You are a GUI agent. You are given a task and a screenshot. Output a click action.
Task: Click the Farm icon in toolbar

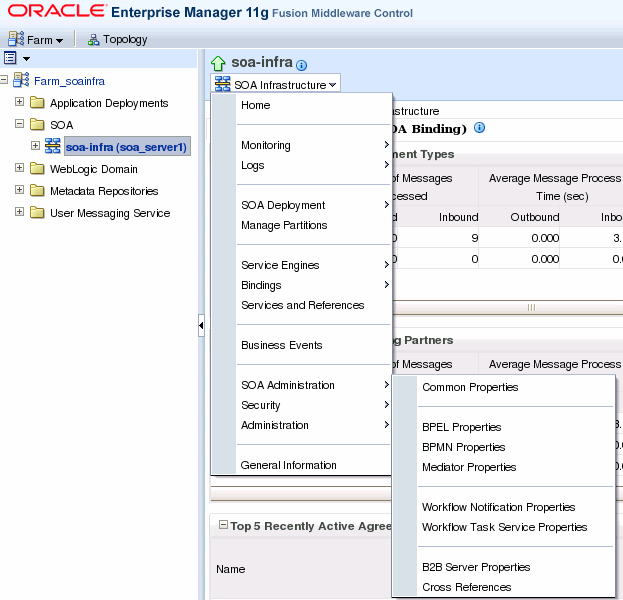(x=16, y=39)
